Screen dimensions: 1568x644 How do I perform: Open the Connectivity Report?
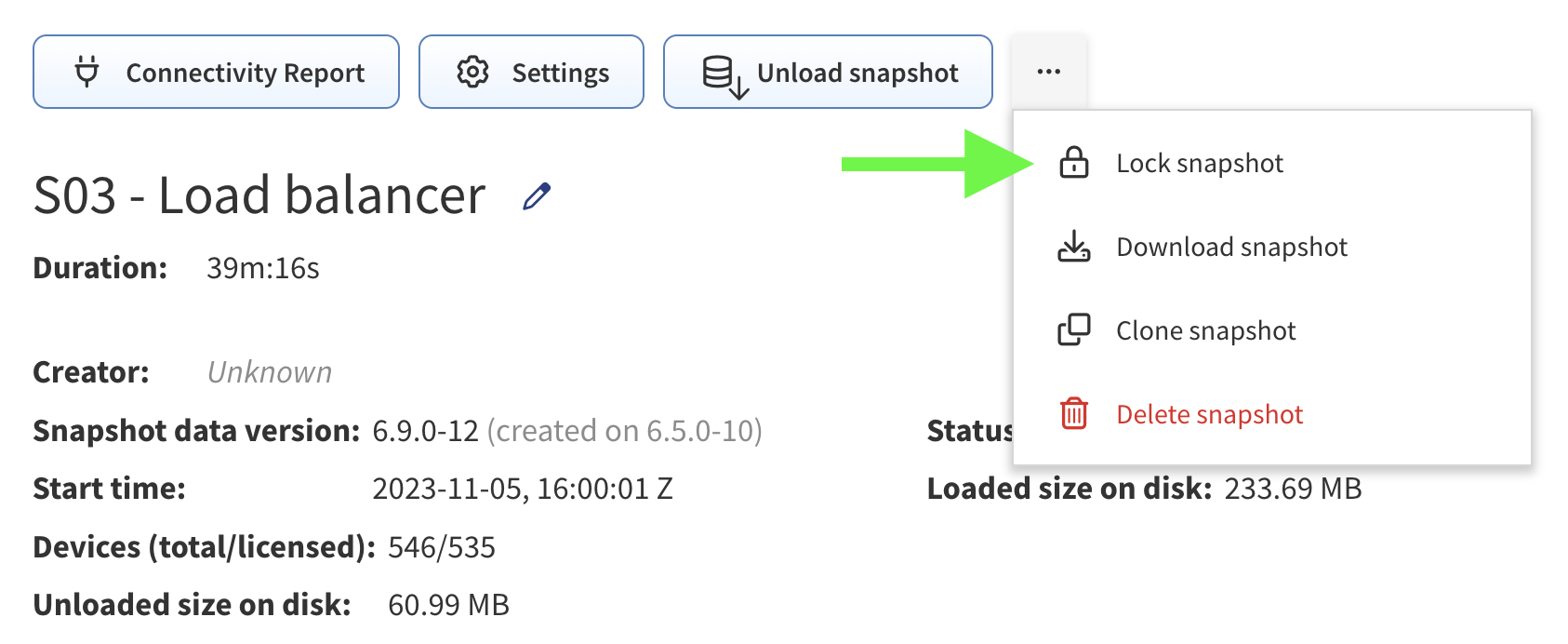point(245,73)
